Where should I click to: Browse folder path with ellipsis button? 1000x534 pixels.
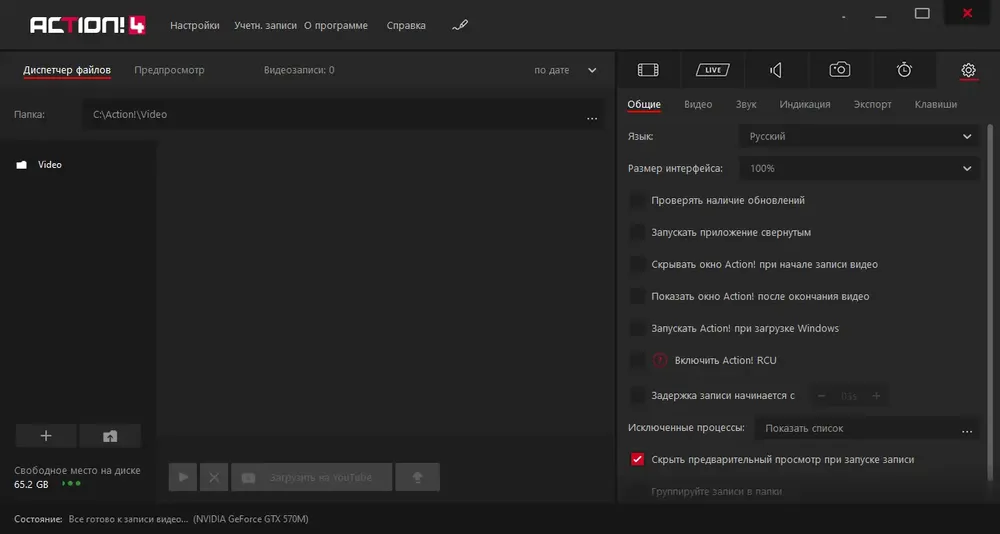[x=592, y=118]
